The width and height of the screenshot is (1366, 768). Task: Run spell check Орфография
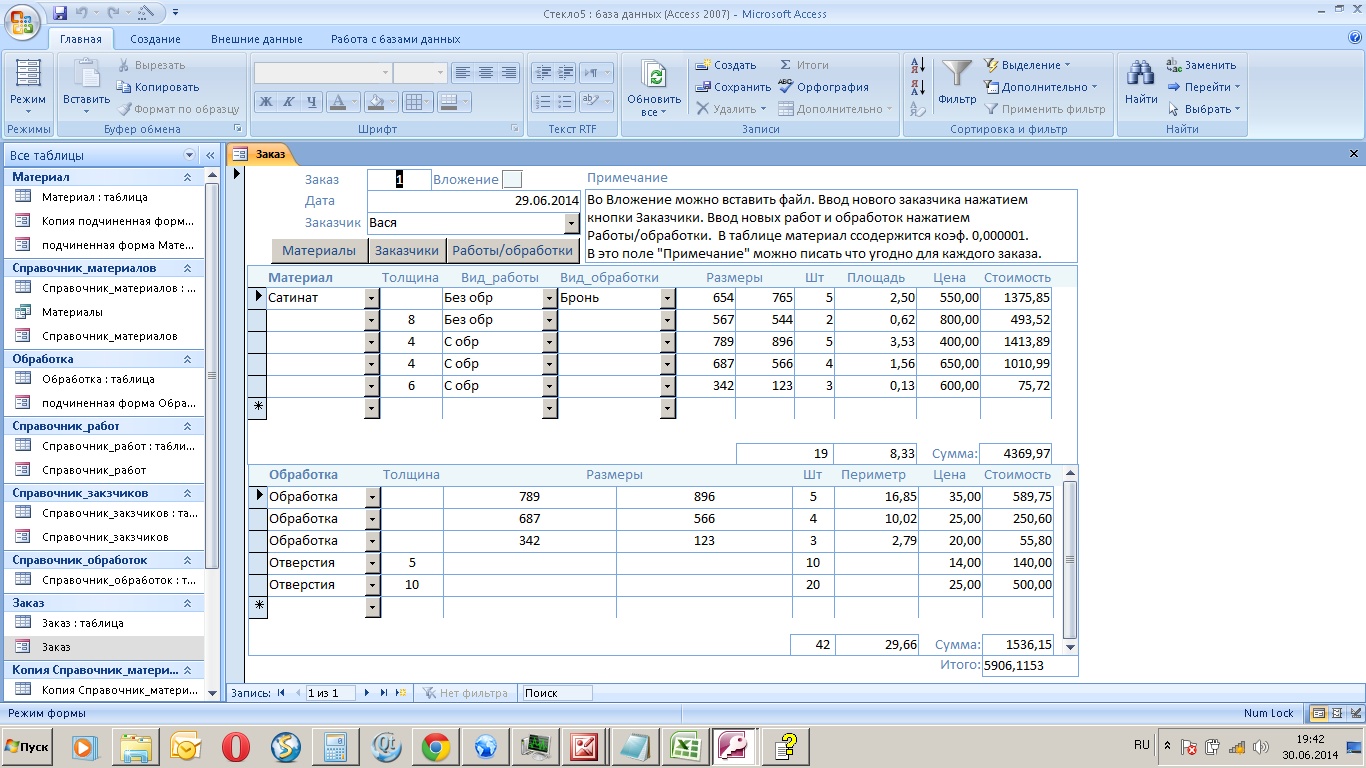click(x=823, y=87)
